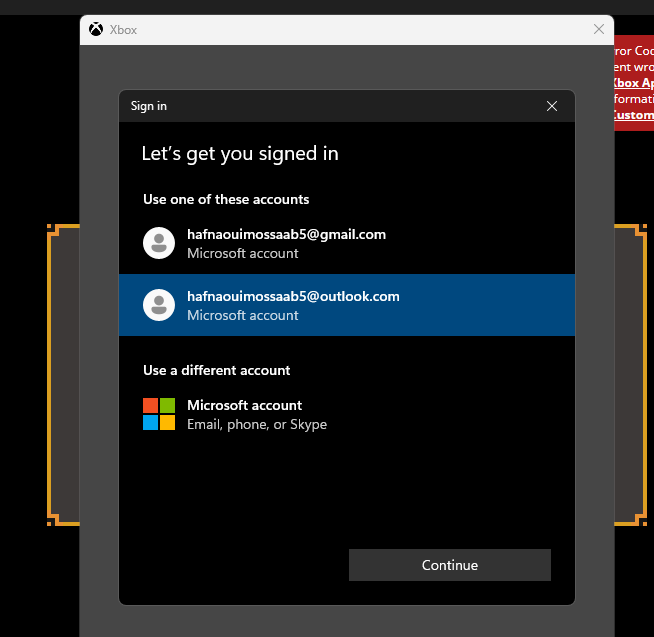654x637 pixels.
Task: Open the Custom link in red error banner
Action: coord(633,115)
